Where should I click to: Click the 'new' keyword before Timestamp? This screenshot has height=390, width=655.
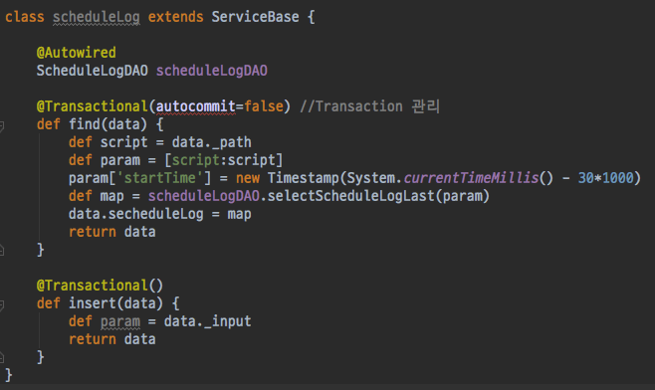coord(248,178)
